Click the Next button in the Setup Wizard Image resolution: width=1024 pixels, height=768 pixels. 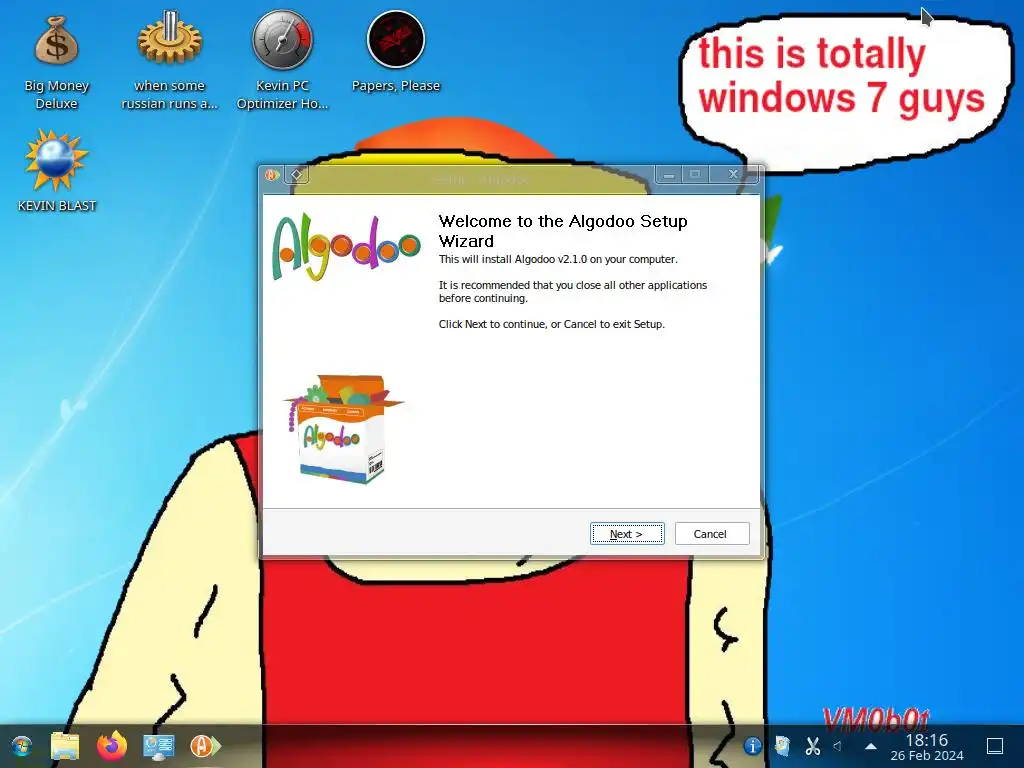[627, 534]
